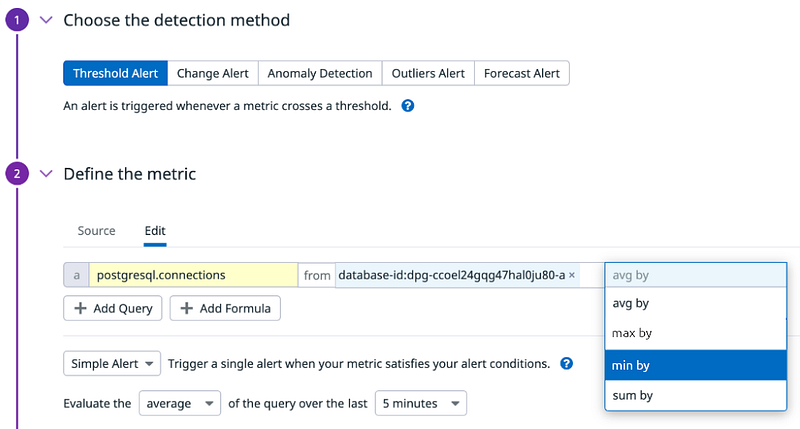Screen dimensions: 800x429
Task: Select Threshold Alert detection method
Action: point(115,73)
